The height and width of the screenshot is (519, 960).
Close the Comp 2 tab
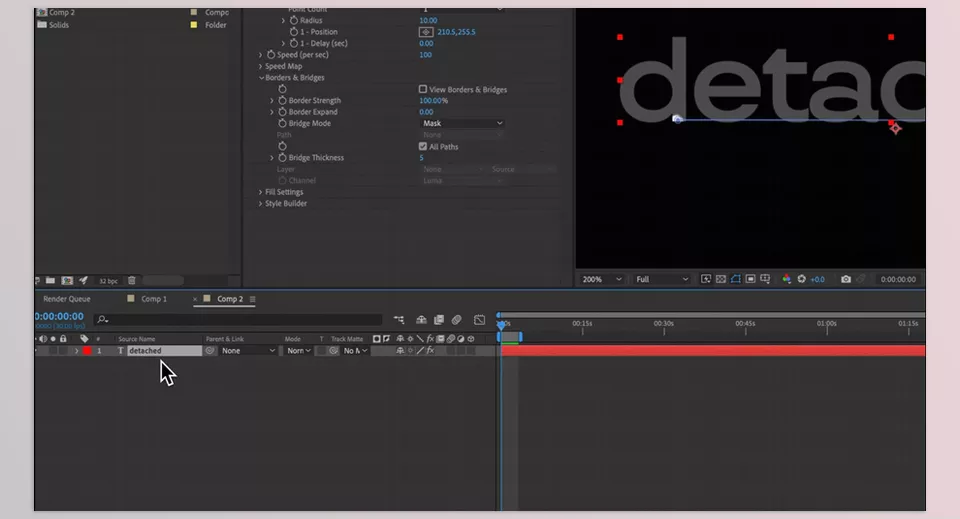(195, 299)
